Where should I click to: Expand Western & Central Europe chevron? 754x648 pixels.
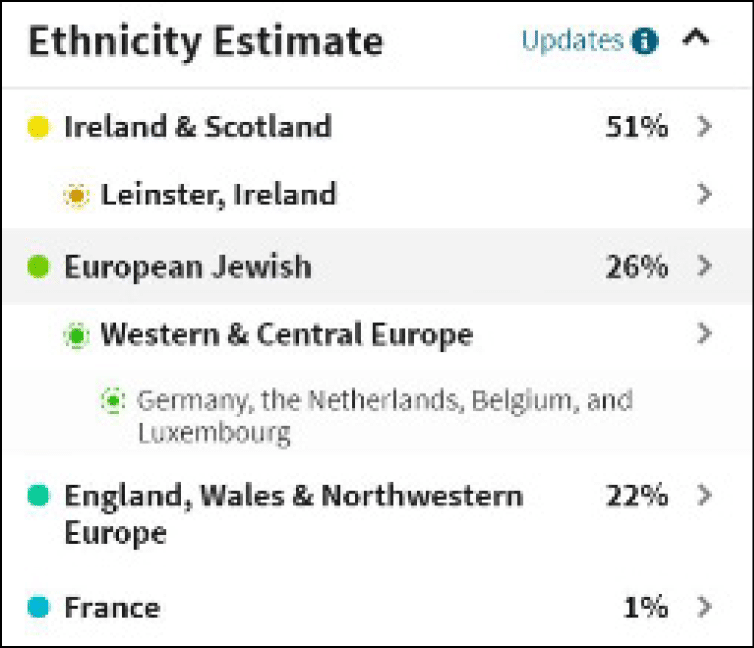pyautogui.click(x=704, y=333)
